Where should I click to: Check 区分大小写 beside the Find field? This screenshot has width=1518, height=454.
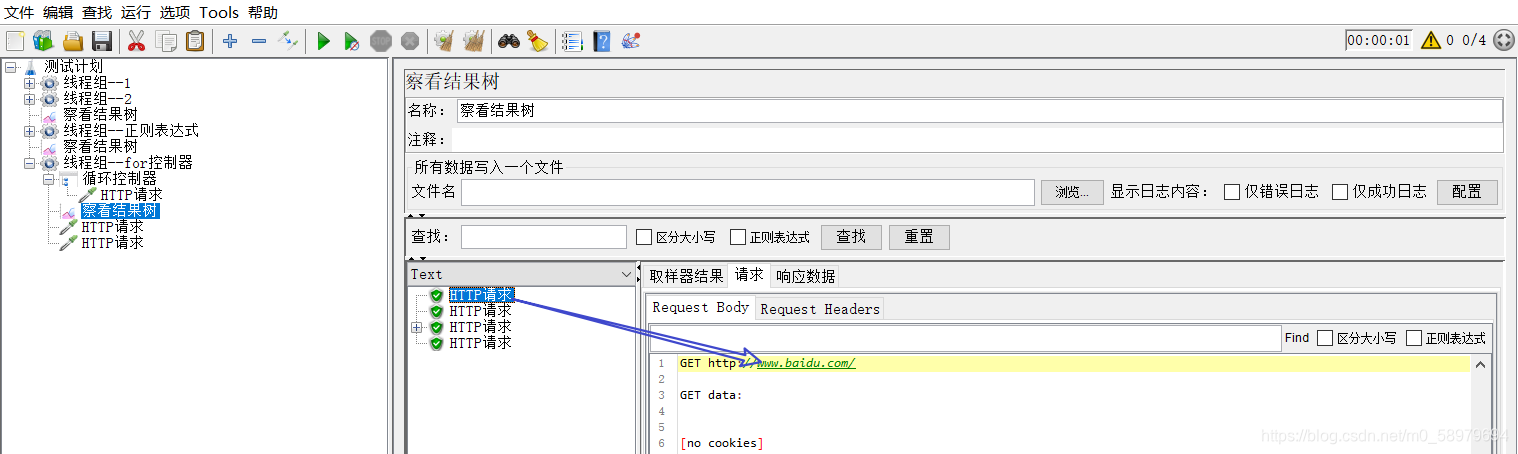pyautogui.click(x=1325, y=338)
